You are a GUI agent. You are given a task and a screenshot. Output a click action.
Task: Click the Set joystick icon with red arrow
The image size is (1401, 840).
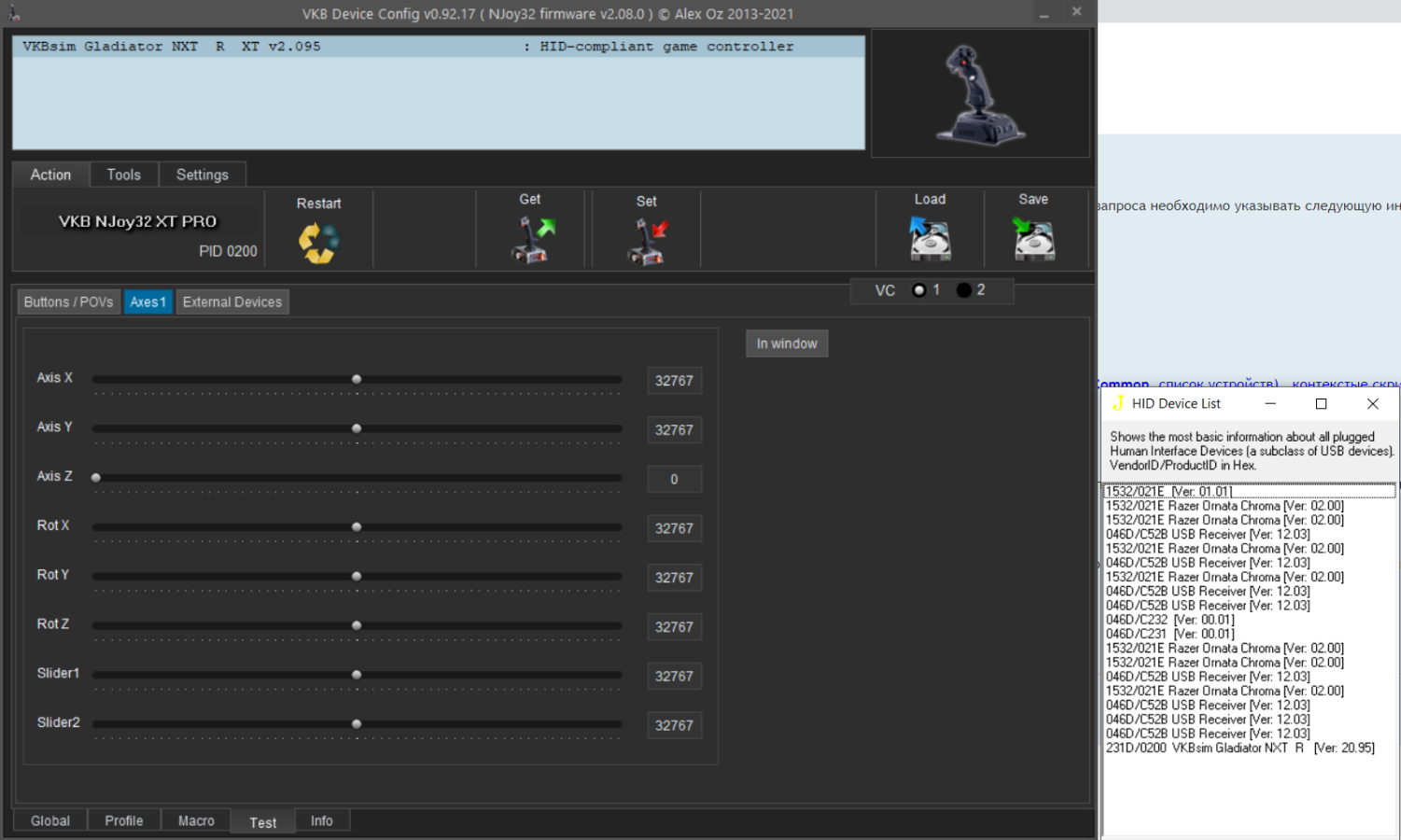tap(649, 242)
